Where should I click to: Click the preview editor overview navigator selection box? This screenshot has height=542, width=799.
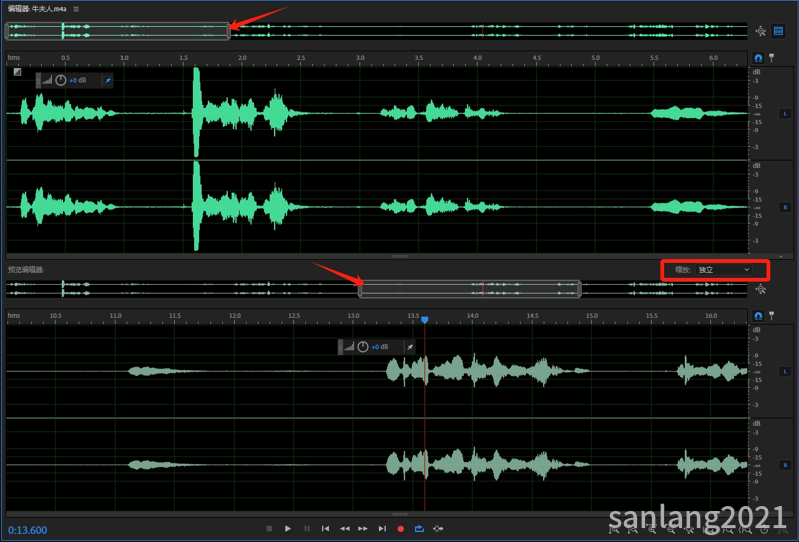click(470, 289)
